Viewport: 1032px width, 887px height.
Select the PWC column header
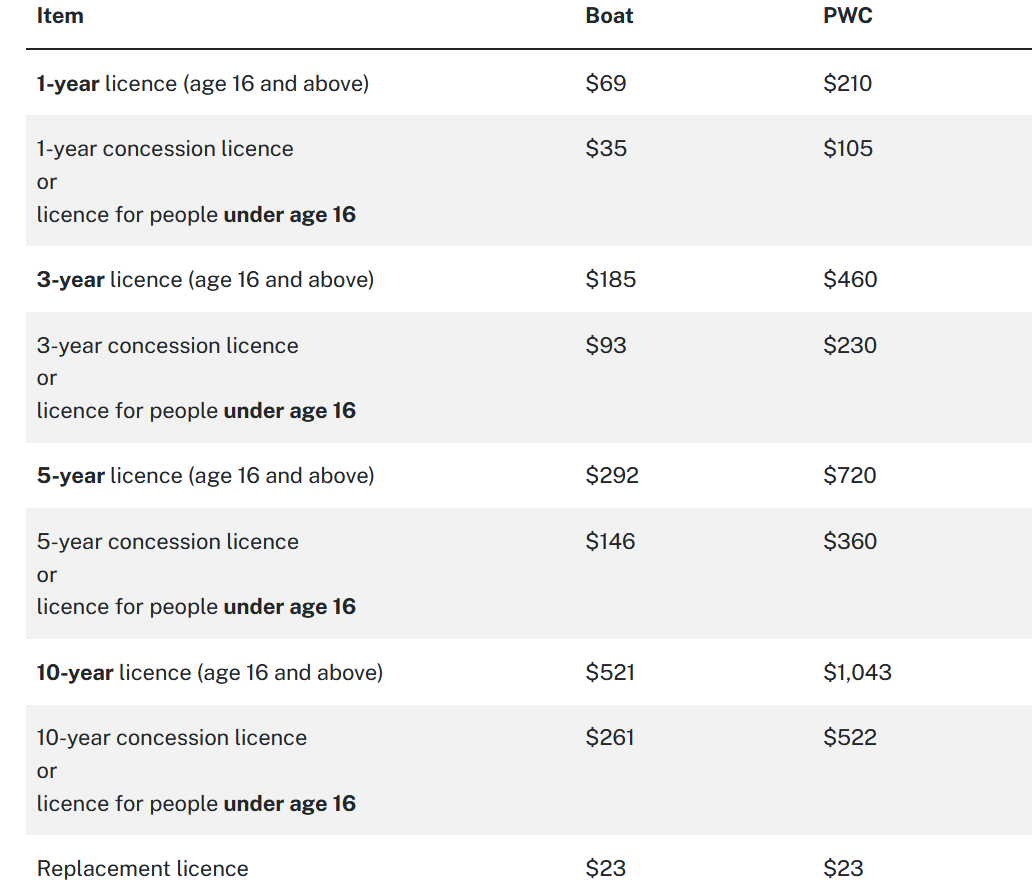[x=847, y=16]
